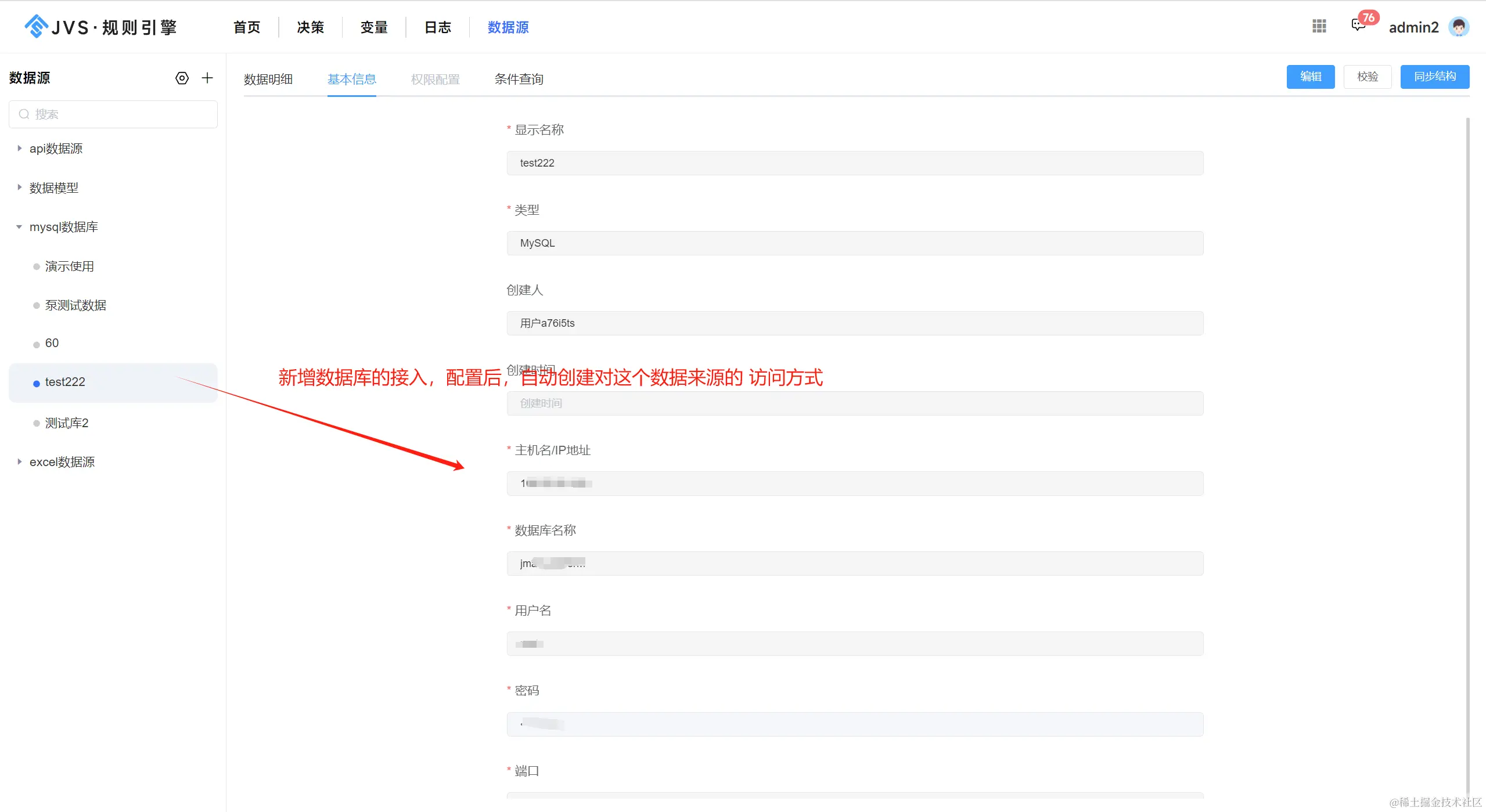This screenshot has height=812, width=1486.
Task: Select the test222 status dot item
Action: point(37,384)
